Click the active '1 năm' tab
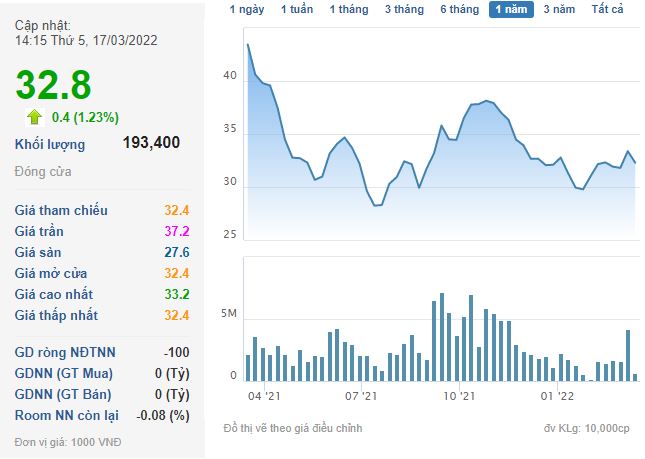The image size is (645, 459). pyautogui.click(x=511, y=9)
